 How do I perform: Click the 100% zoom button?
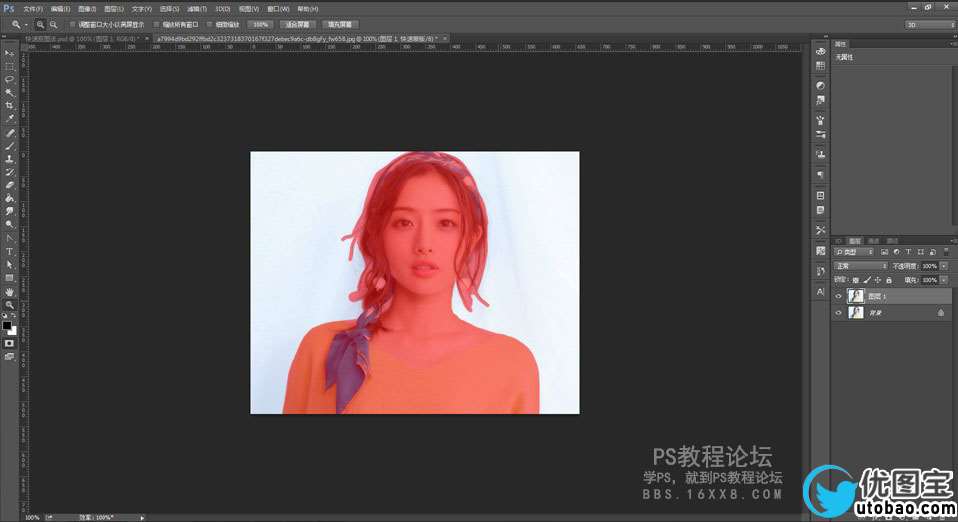pos(260,24)
